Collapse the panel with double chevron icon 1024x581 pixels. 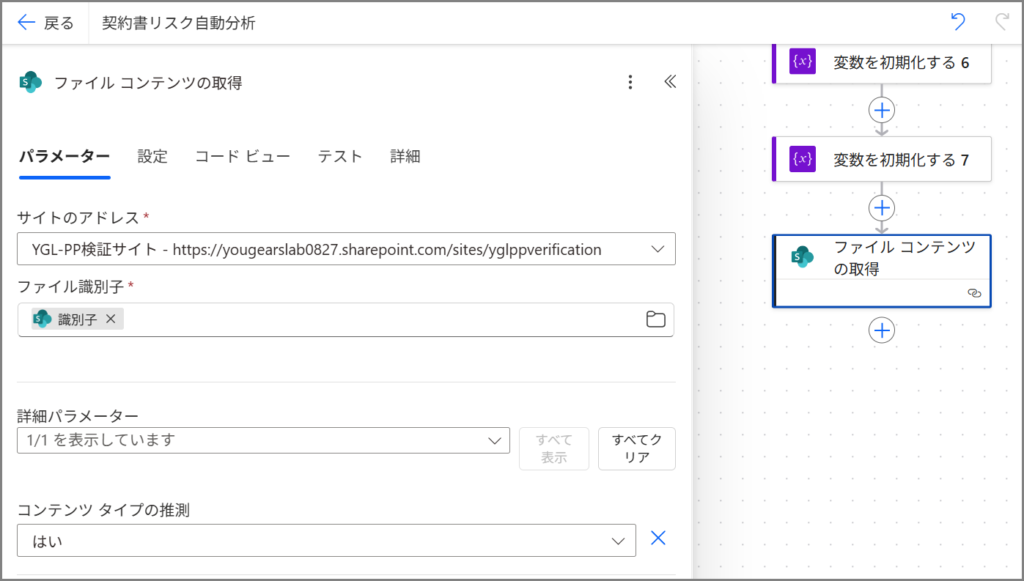click(670, 83)
